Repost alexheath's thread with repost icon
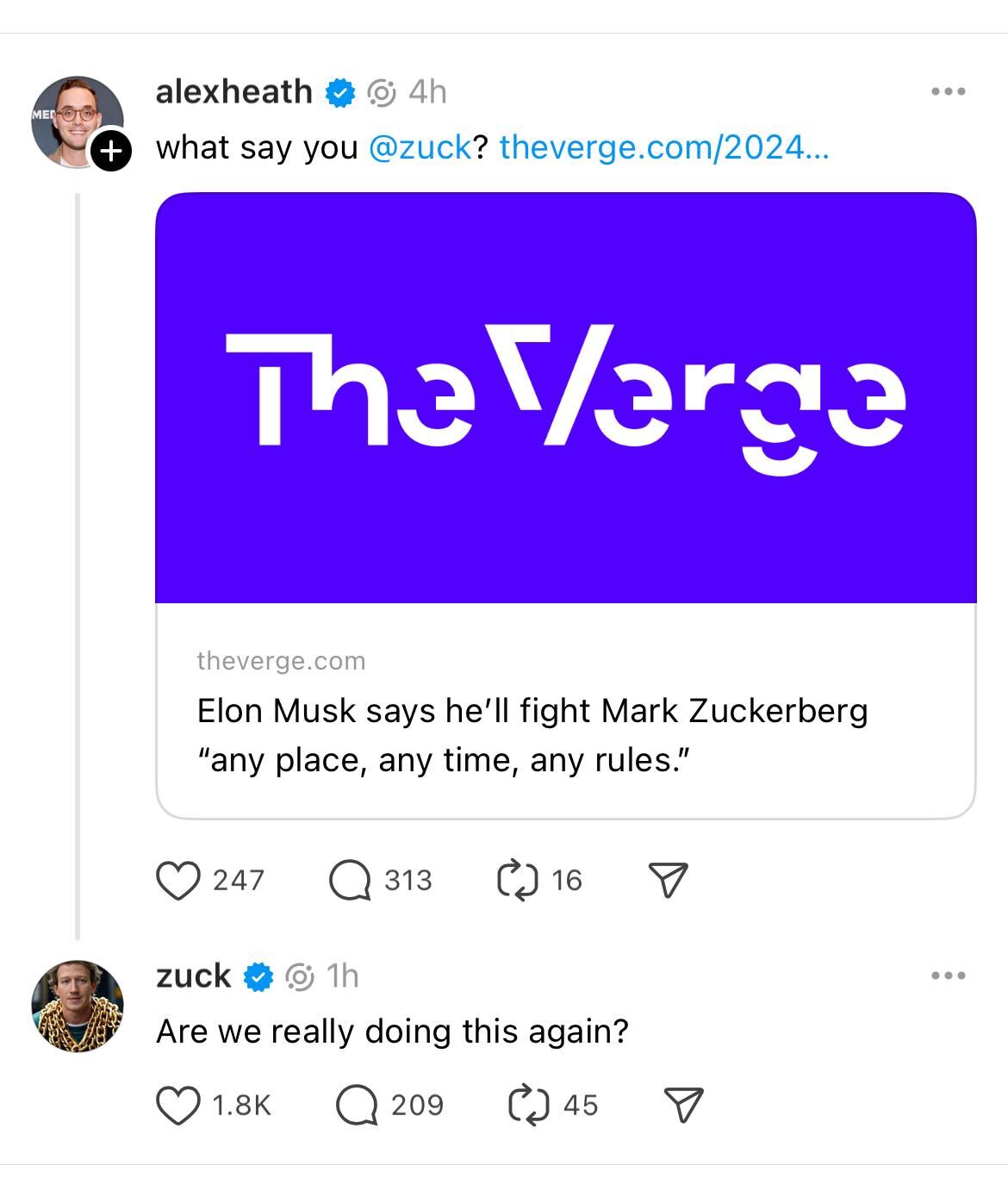 pyautogui.click(x=518, y=880)
